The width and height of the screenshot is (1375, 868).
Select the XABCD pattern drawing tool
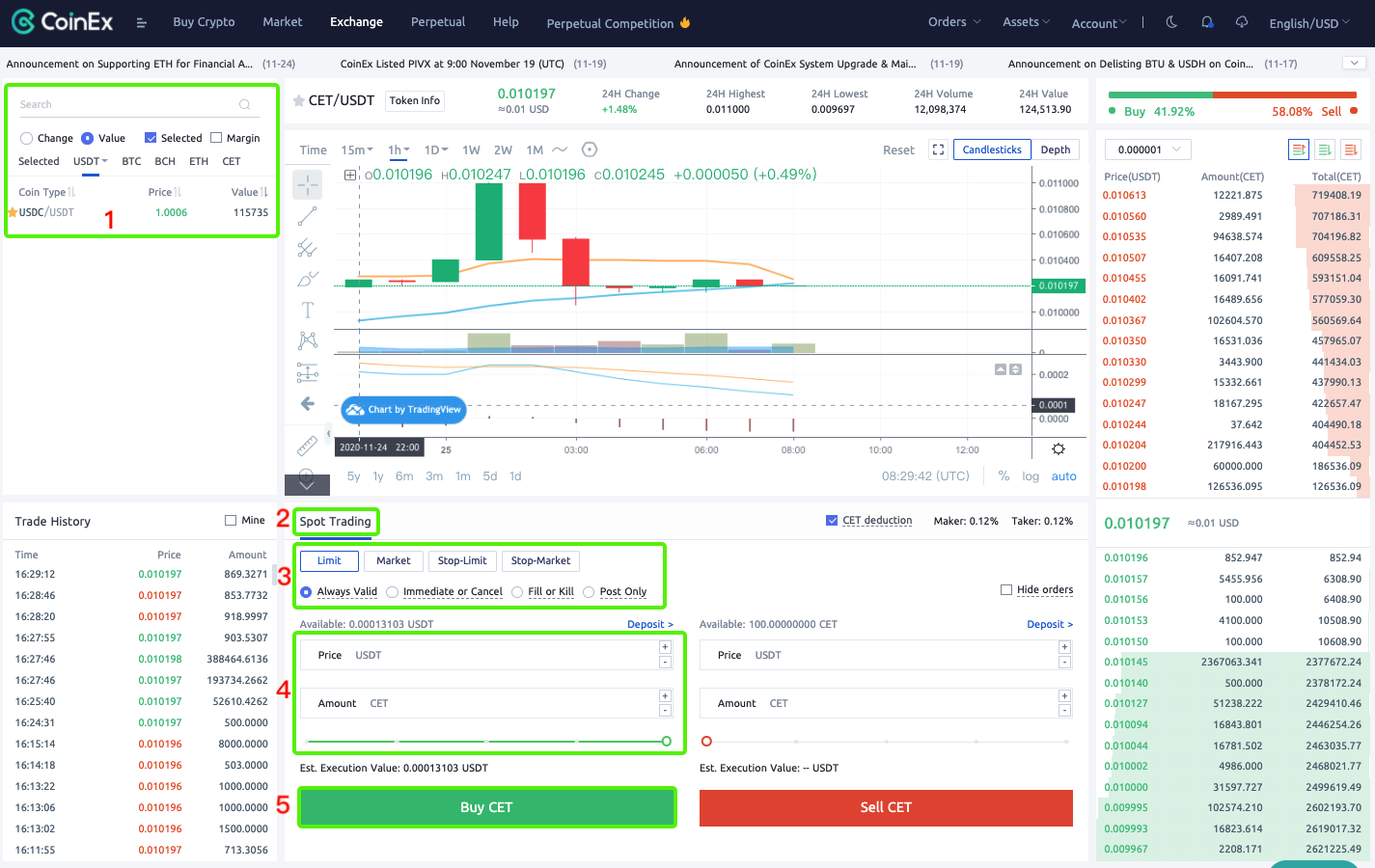[x=307, y=340]
